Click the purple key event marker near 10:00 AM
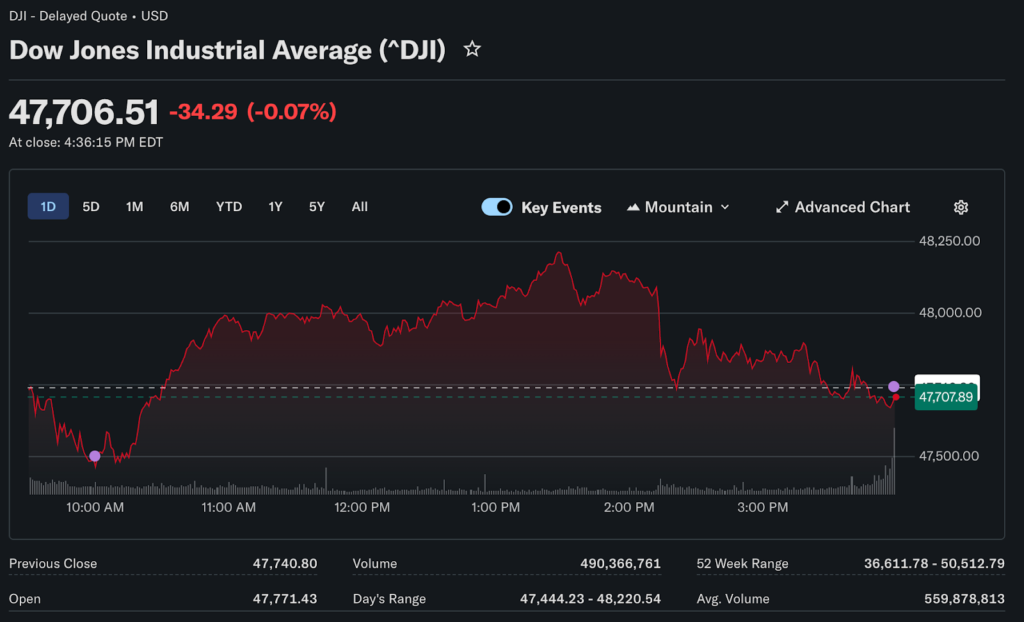Image resolution: width=1024 pixels, height=622 pixels. coord(95,456)
